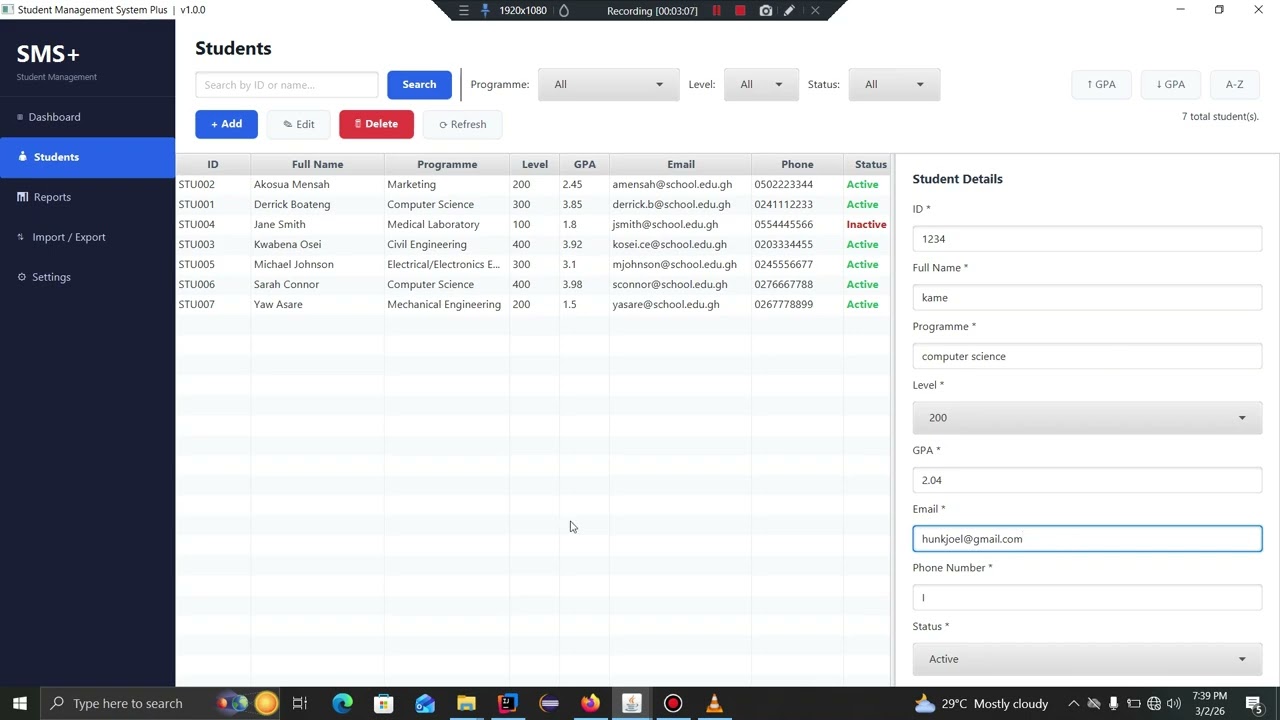1280x720 pixels.
Task: Click the Inactive status of STU004
Action: pyautogui.click(x=866, y=224)
